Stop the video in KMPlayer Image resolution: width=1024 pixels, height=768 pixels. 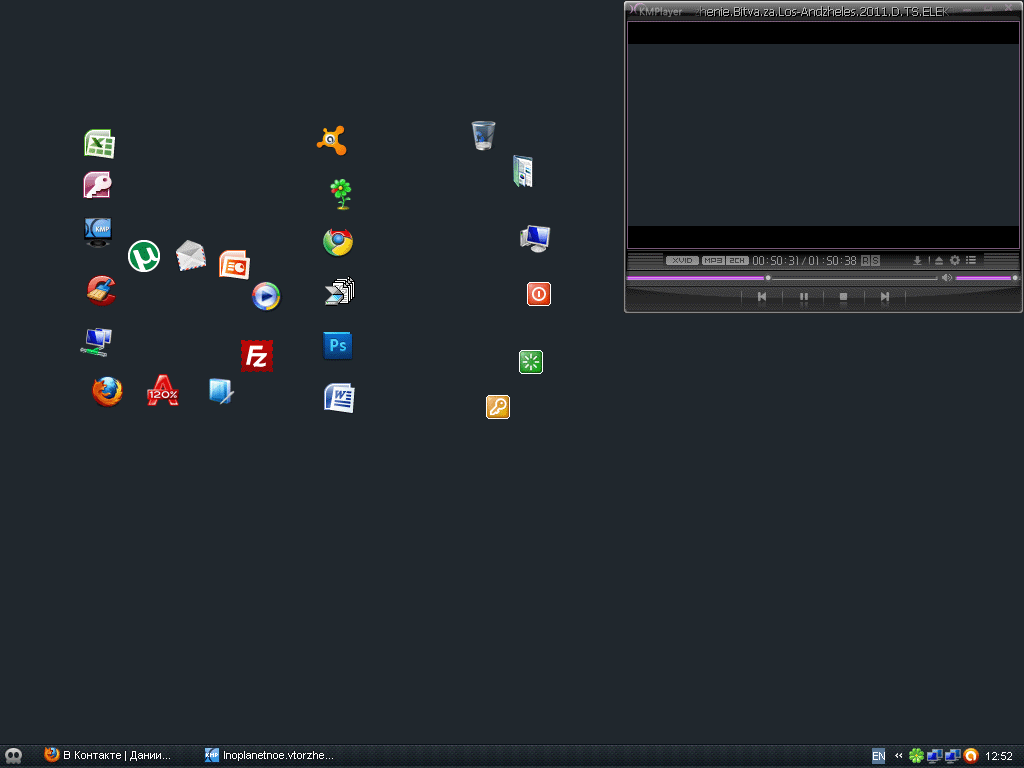click(844, 297)
